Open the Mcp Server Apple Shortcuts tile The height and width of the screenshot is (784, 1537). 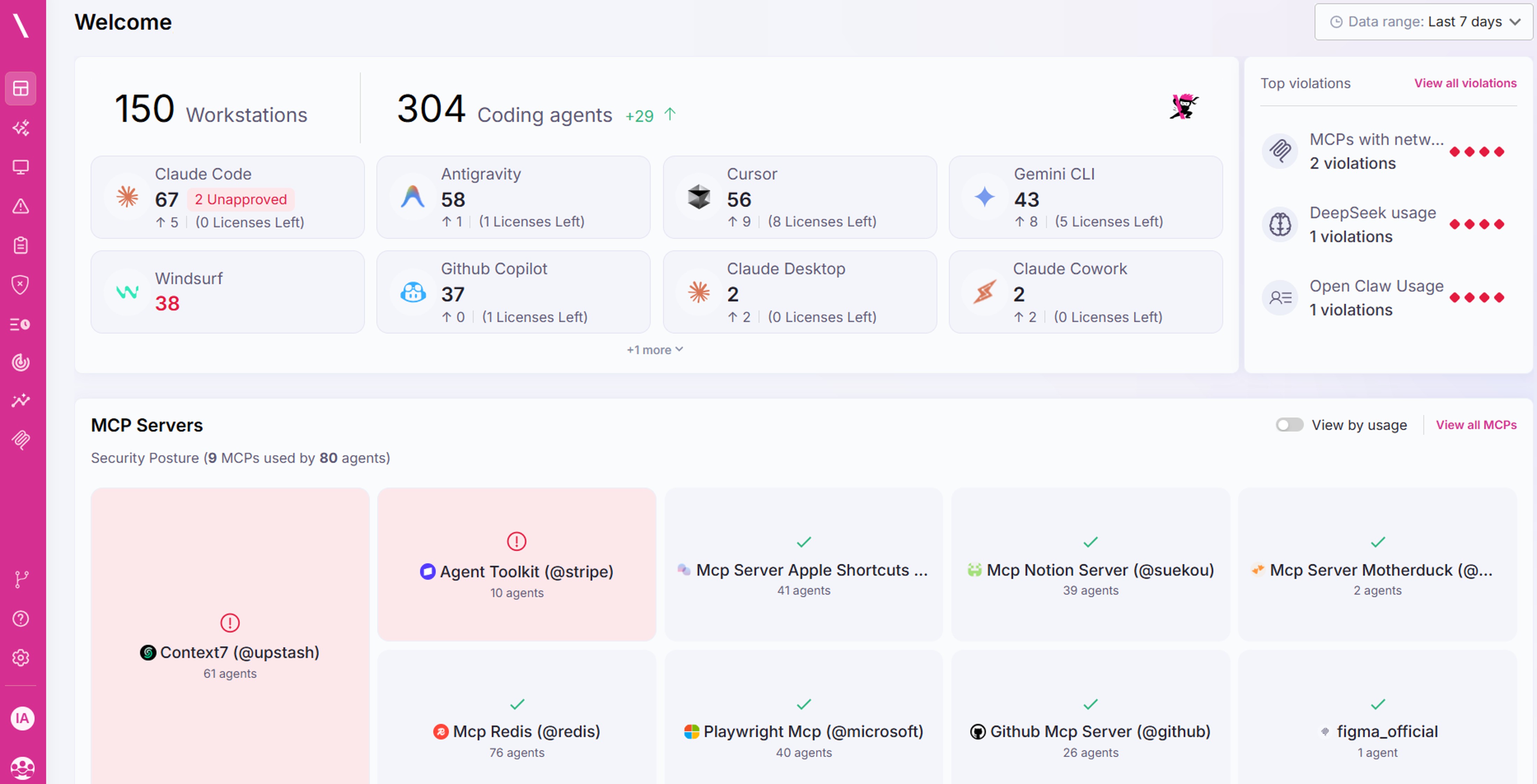tap(804, 564)
